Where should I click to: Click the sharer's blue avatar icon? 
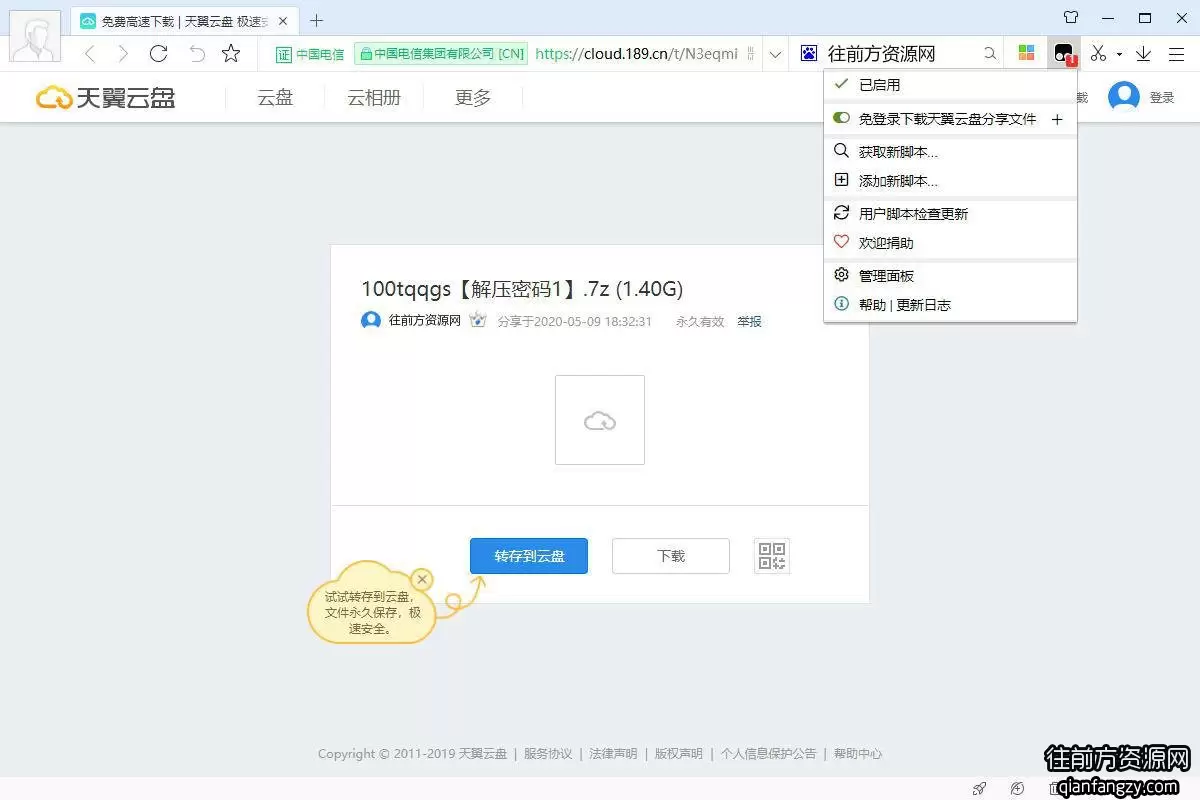point(371,321)
